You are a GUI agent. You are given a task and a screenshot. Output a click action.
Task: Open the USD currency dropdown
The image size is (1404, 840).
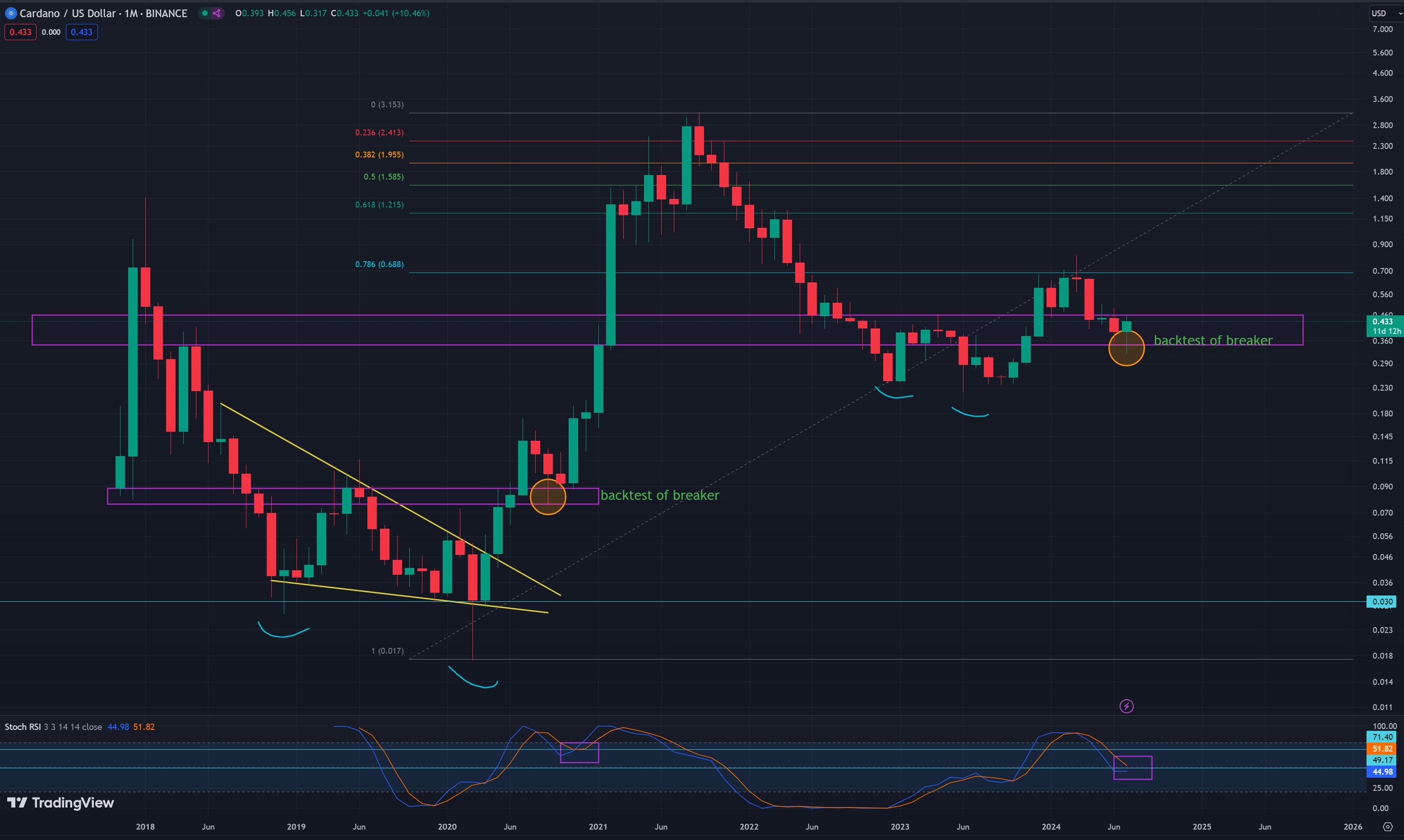point(1386,13)
